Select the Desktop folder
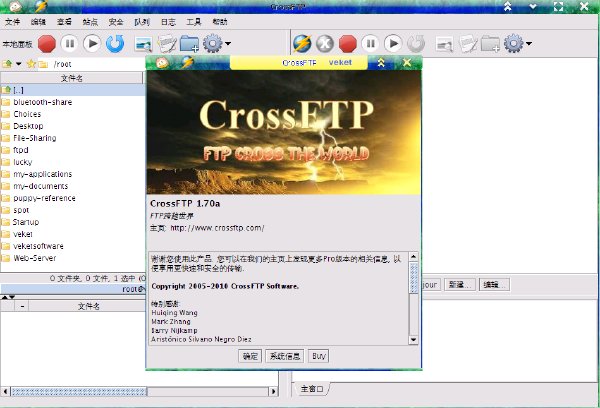600x408 pixels. (x=73, y=126)
